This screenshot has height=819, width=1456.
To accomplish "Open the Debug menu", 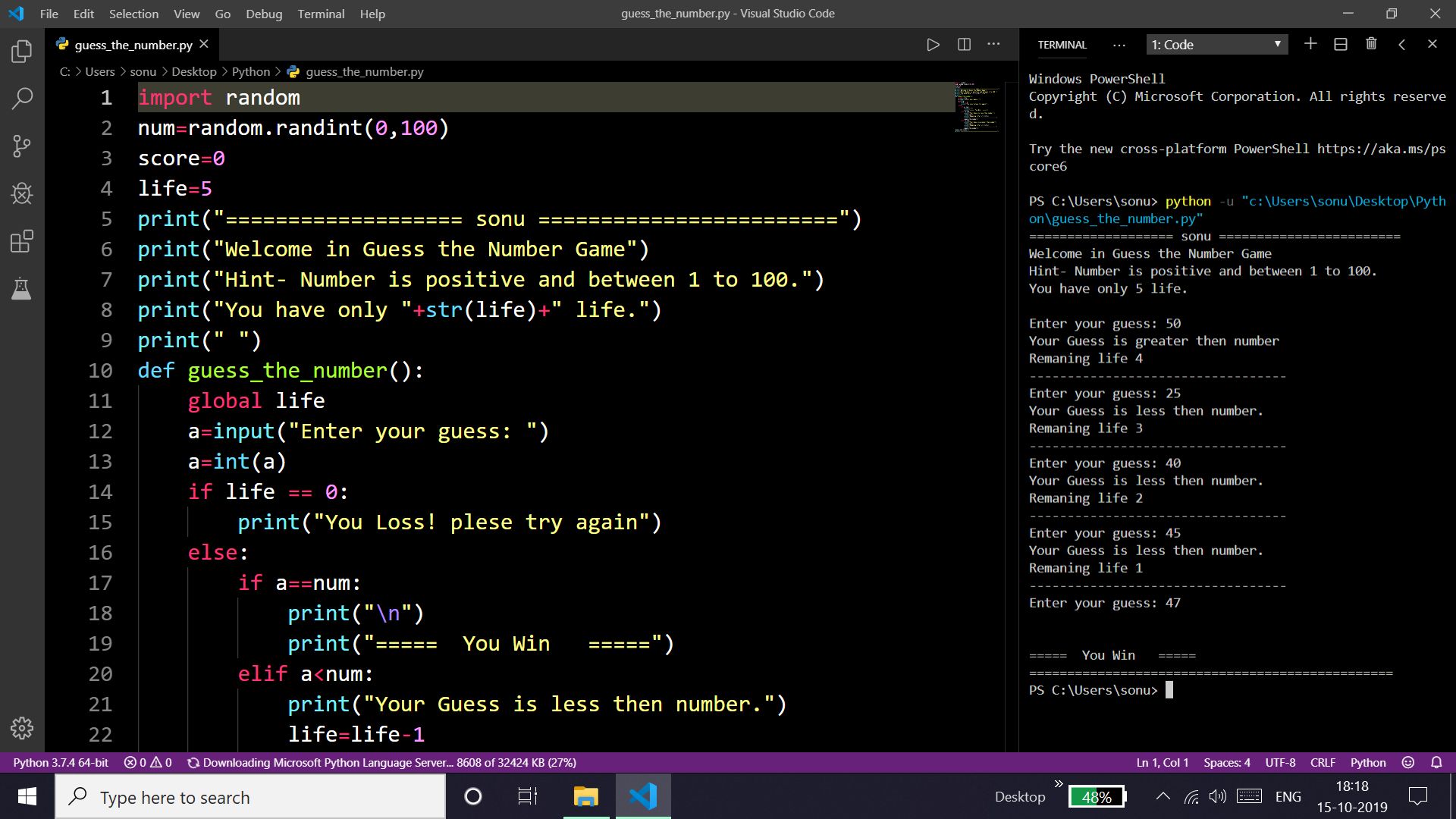I will click(x=264, y=14).
